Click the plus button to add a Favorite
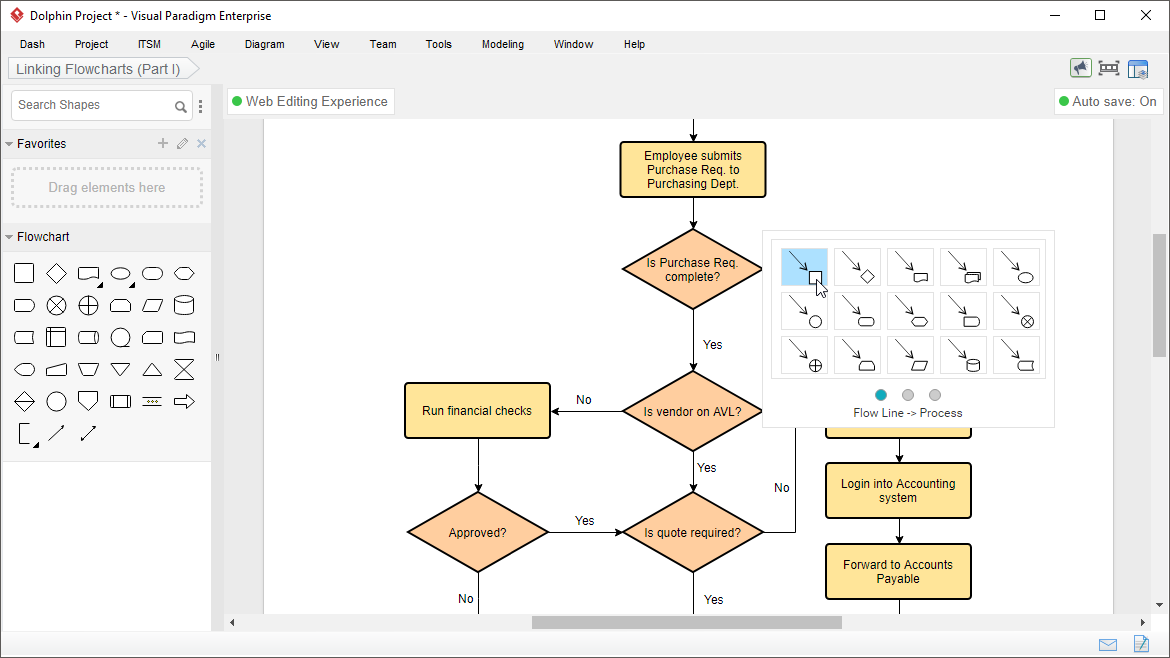Viewport: 1170px width, 658px height. tap(162, 143)
